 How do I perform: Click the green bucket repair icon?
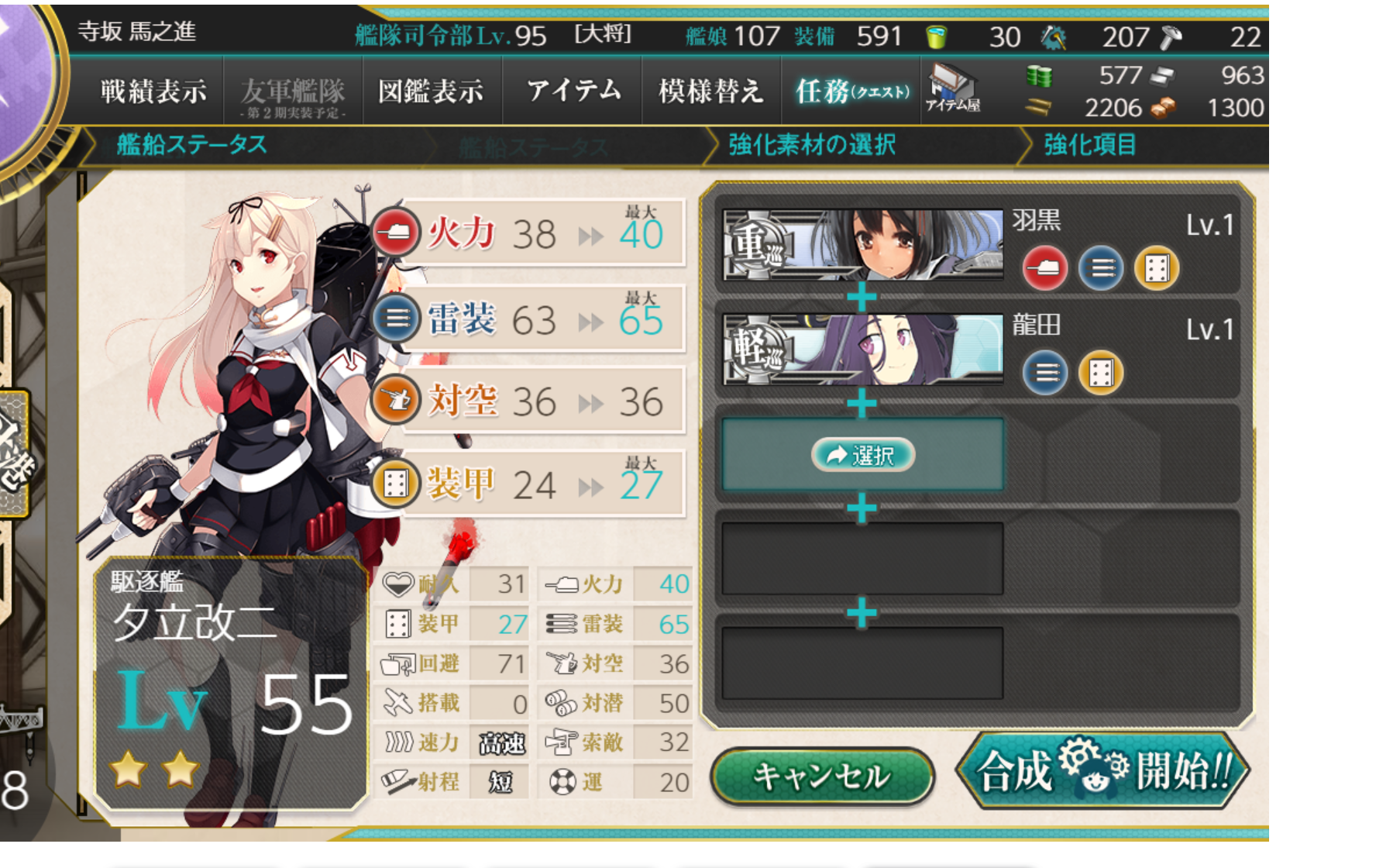click(x=937, y=36)
